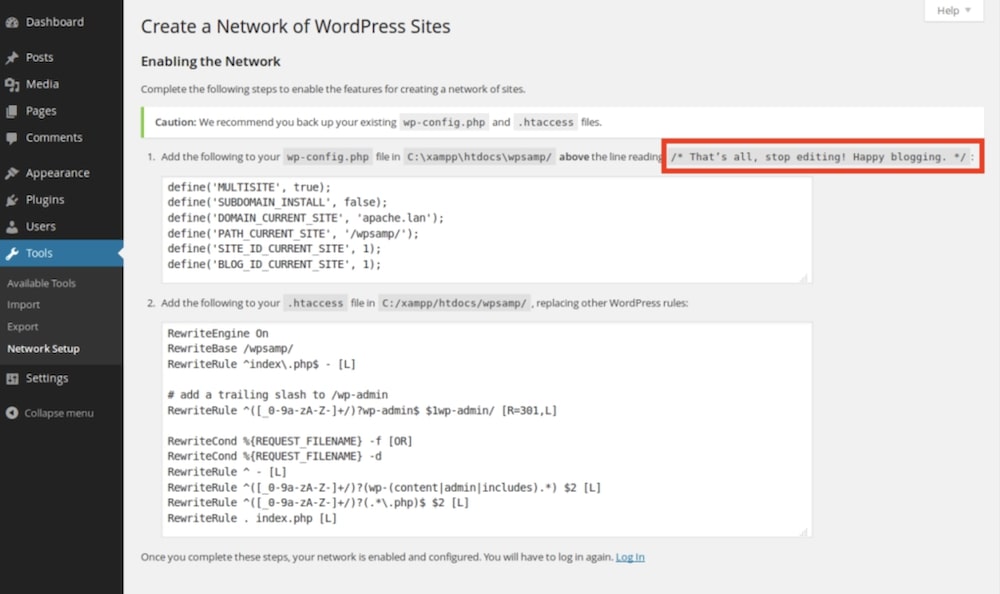Click the RewriteCond -f [OR] line
Viewport: 1000px width, 594px height.
pyautogui.click(x=290, y=441)
